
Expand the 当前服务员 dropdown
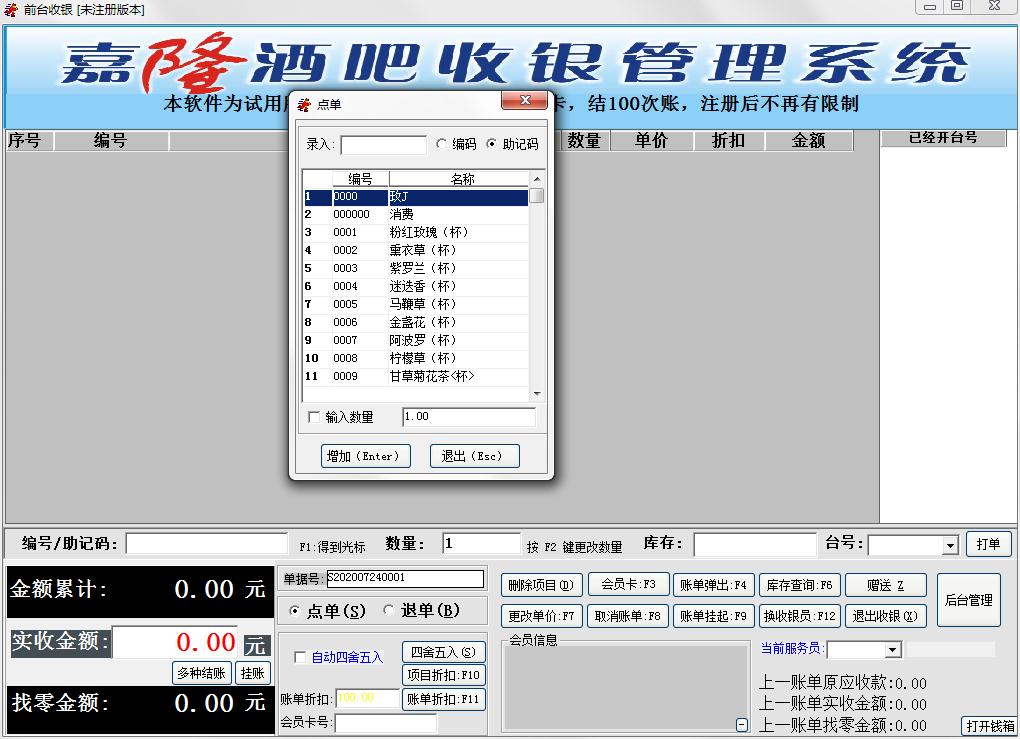892,650
